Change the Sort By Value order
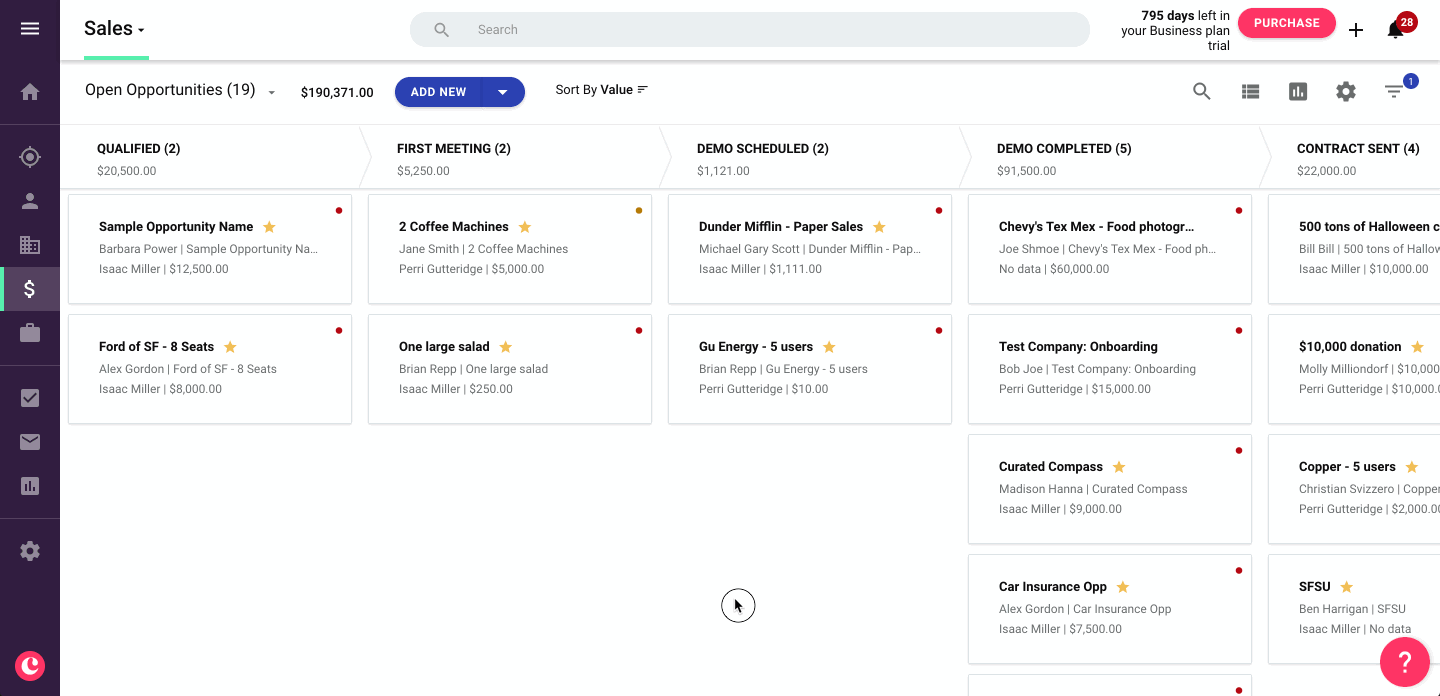The height and width of the screenshot is (696, 1440). click(x=602, y=90)
